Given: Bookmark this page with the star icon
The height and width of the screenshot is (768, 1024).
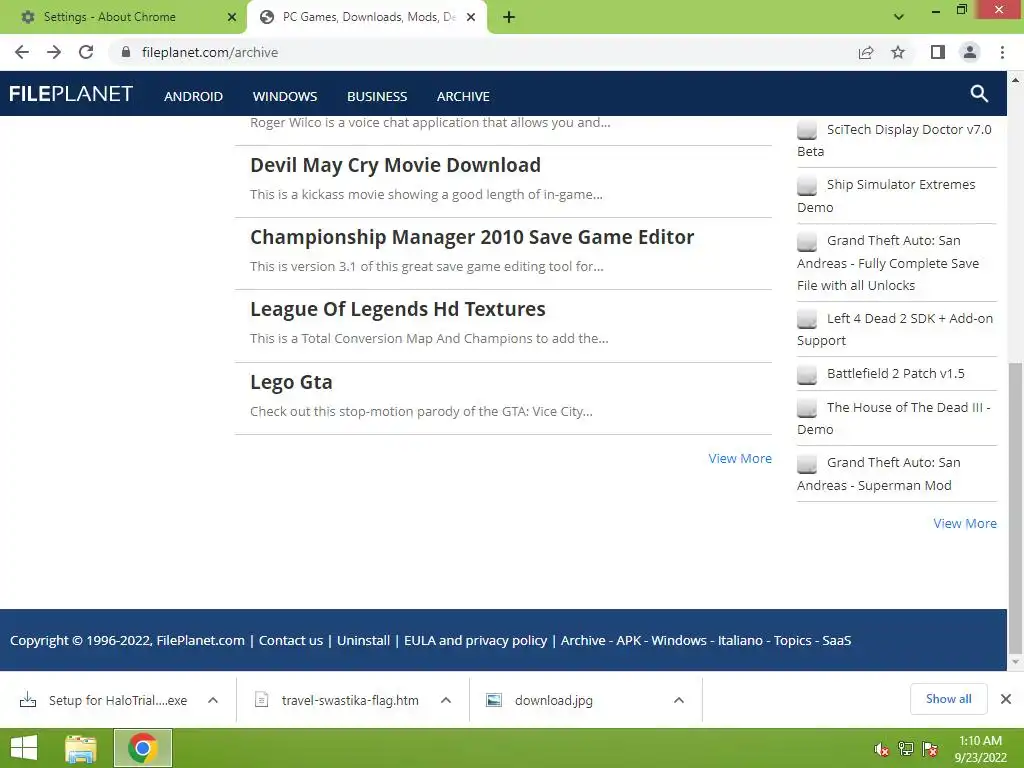Looking at the screenshot, I should point(898,52).
